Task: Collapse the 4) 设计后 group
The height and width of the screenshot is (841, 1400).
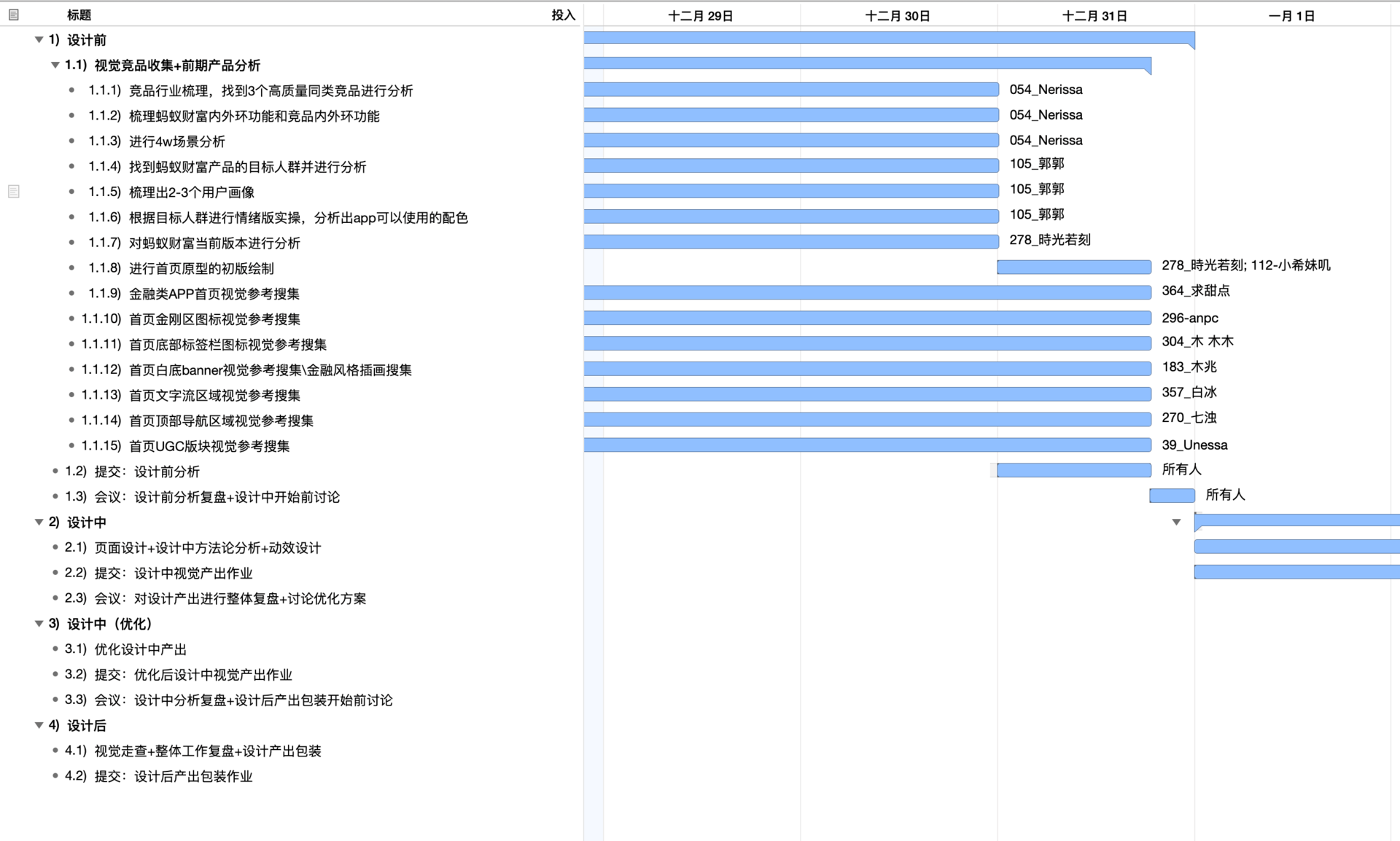Action: [39, 725]
